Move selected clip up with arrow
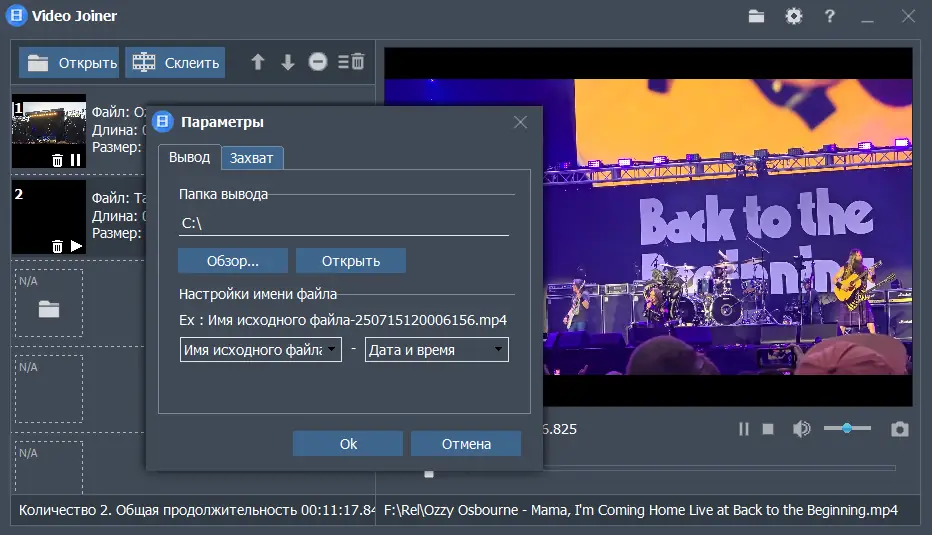 pyautogui.click(x=257, y=62)
